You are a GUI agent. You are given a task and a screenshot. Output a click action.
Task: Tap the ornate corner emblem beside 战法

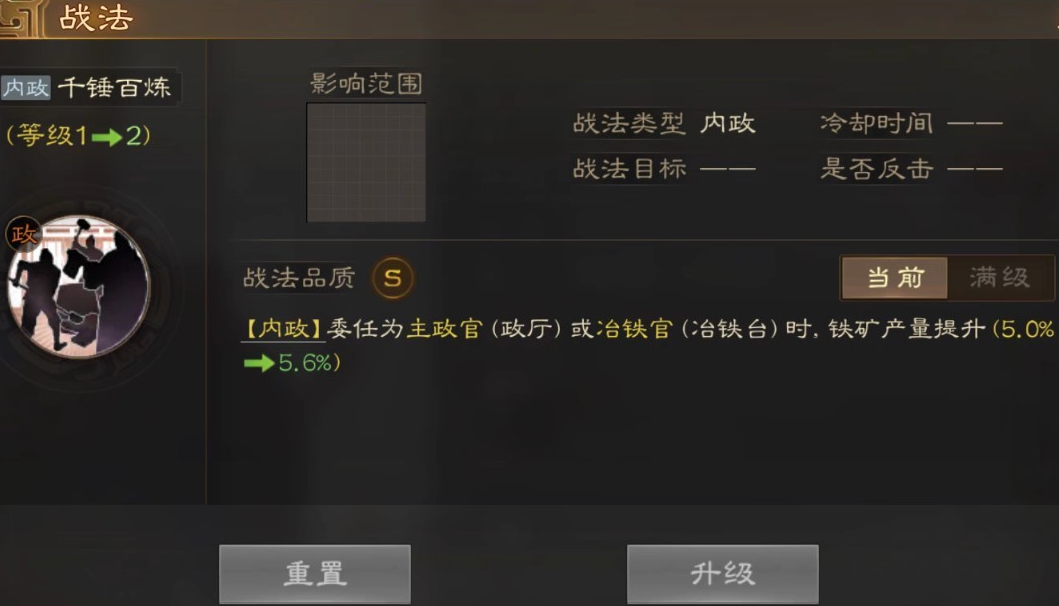pyautogui.click(x=20, y=18)
